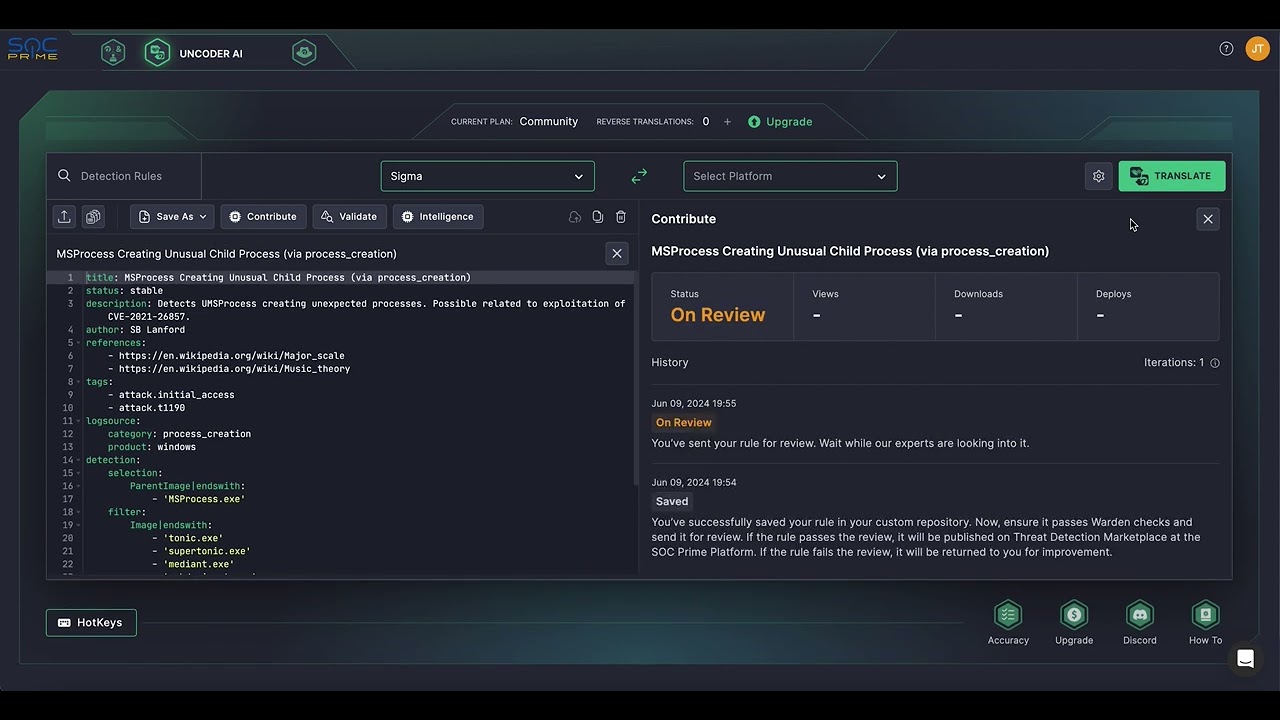Click the plus icon next to reverse translations
This screenshot has width=1280, height=720.
click(727, 122)
